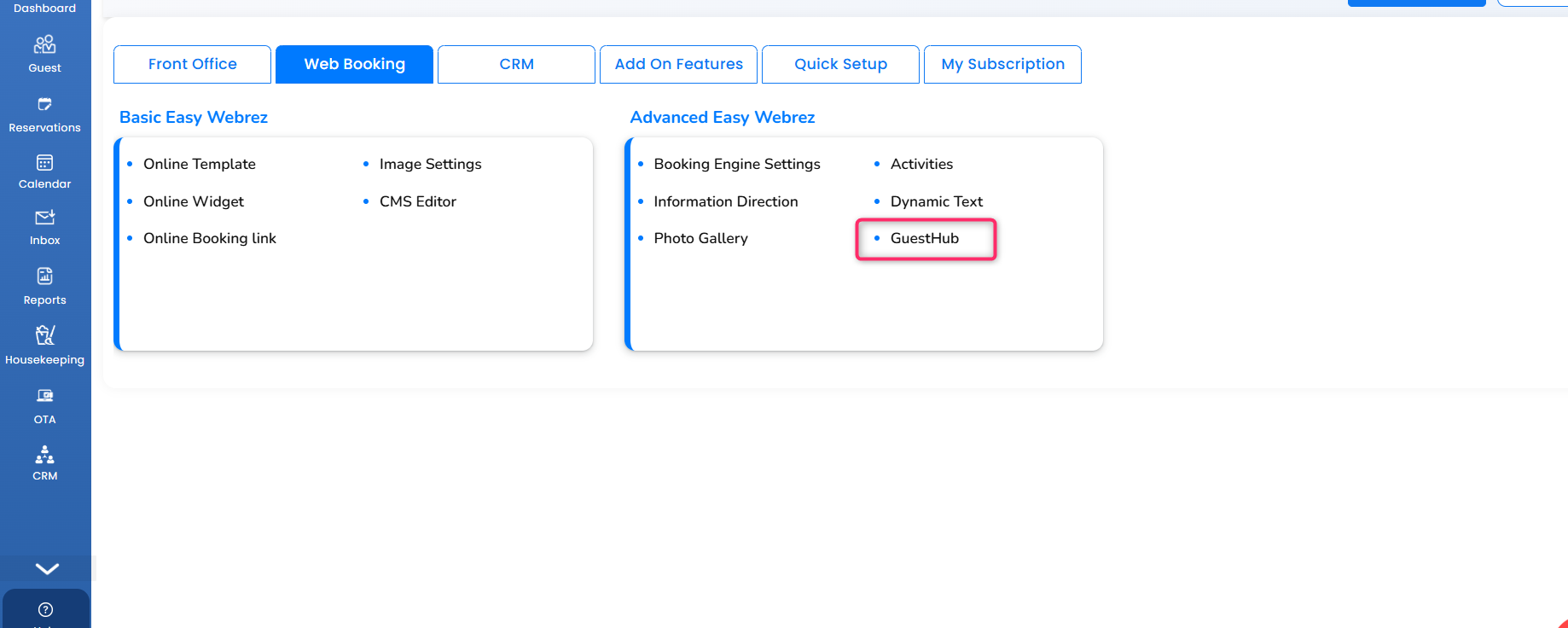Open the Guest sidebar icon
The height and width of the screenshot is (628, 1568).
[44, 44]
